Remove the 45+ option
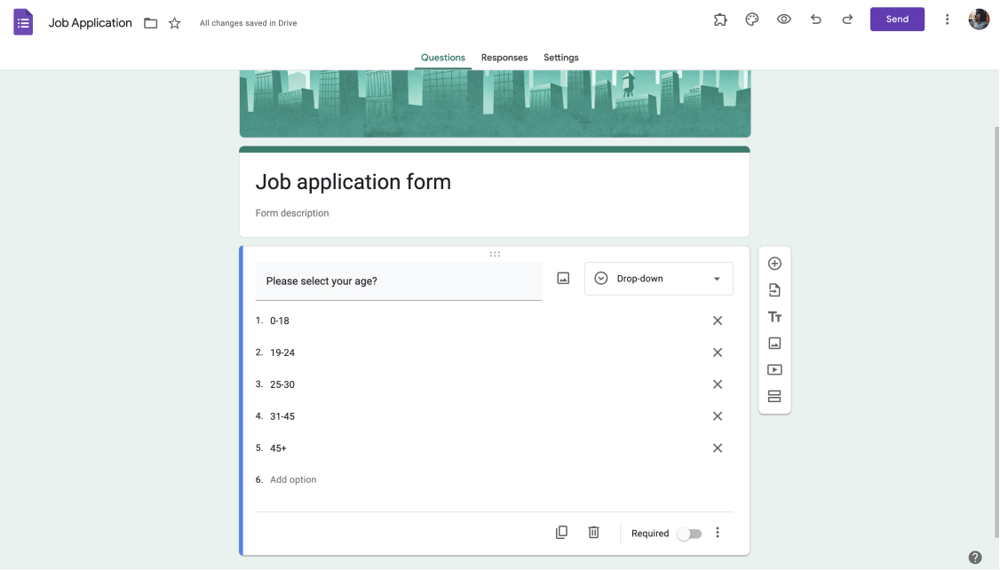 [x=717, y=448]
